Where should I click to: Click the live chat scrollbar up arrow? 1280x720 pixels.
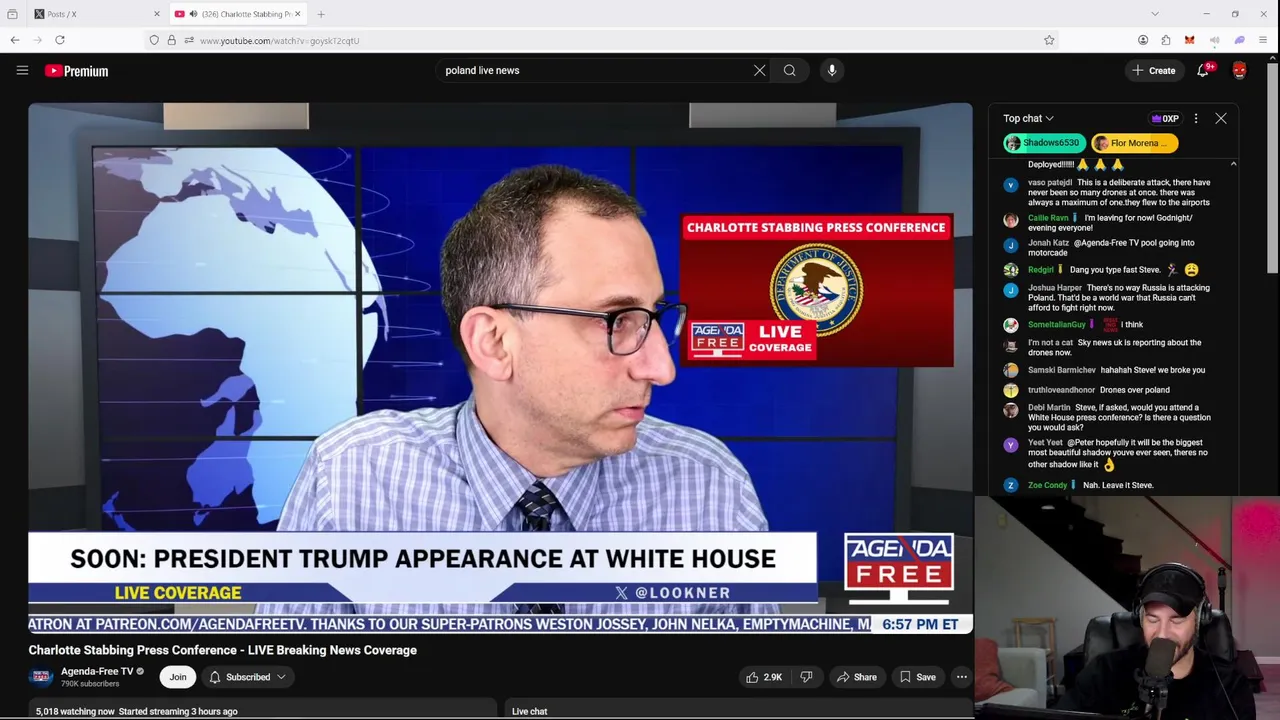(x=1233, y=164)
